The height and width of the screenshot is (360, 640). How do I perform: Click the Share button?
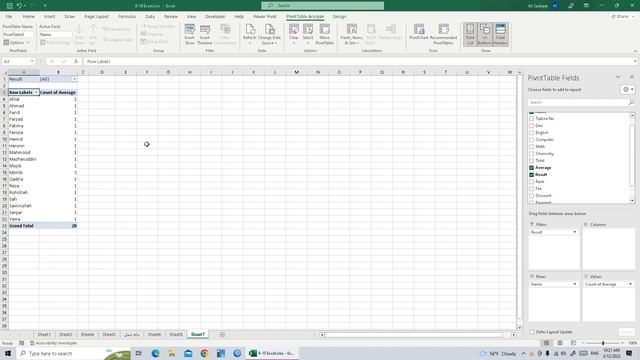(x=622, y=17)
